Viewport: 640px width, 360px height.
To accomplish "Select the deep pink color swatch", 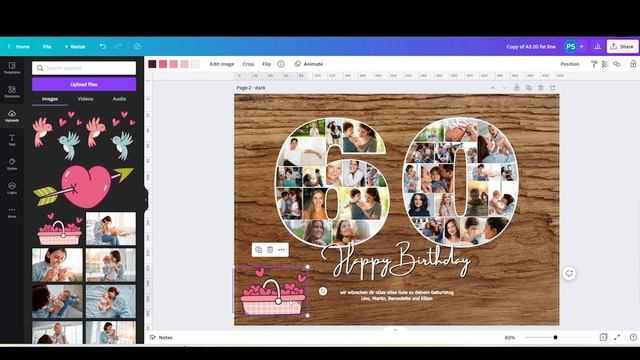I will [163, 64].
